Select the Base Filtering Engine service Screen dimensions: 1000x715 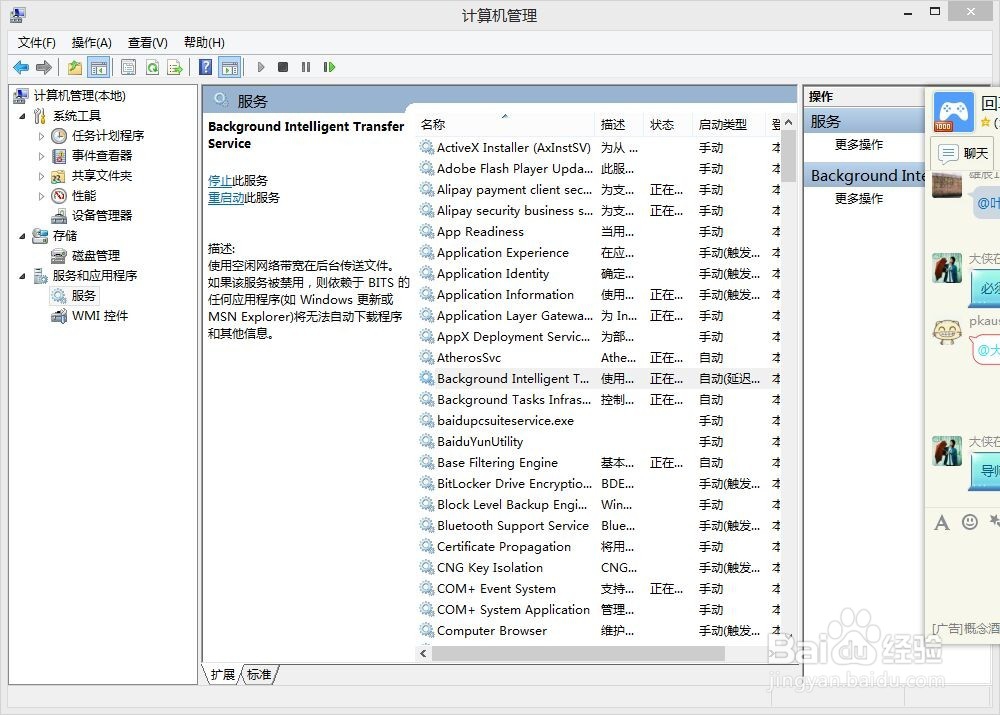[599, 463]
